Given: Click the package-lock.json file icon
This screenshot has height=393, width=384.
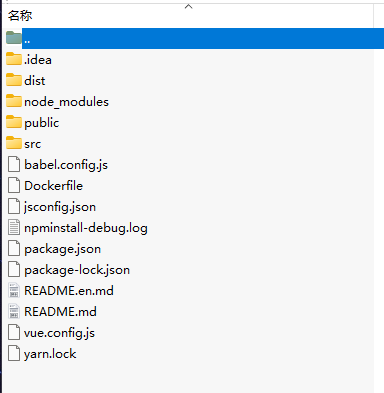Looking at the screenshot, I should (x=14, y=269).
